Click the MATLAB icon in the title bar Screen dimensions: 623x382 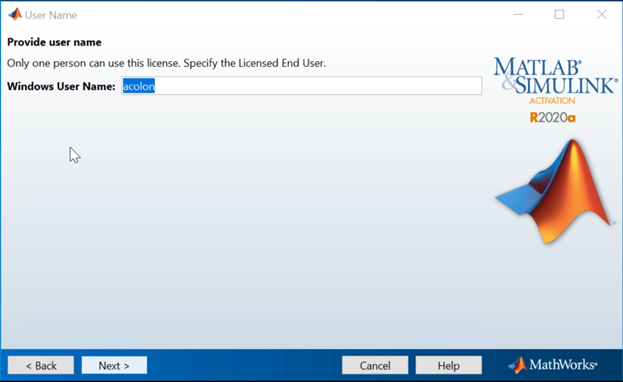(x=15, y=15)
